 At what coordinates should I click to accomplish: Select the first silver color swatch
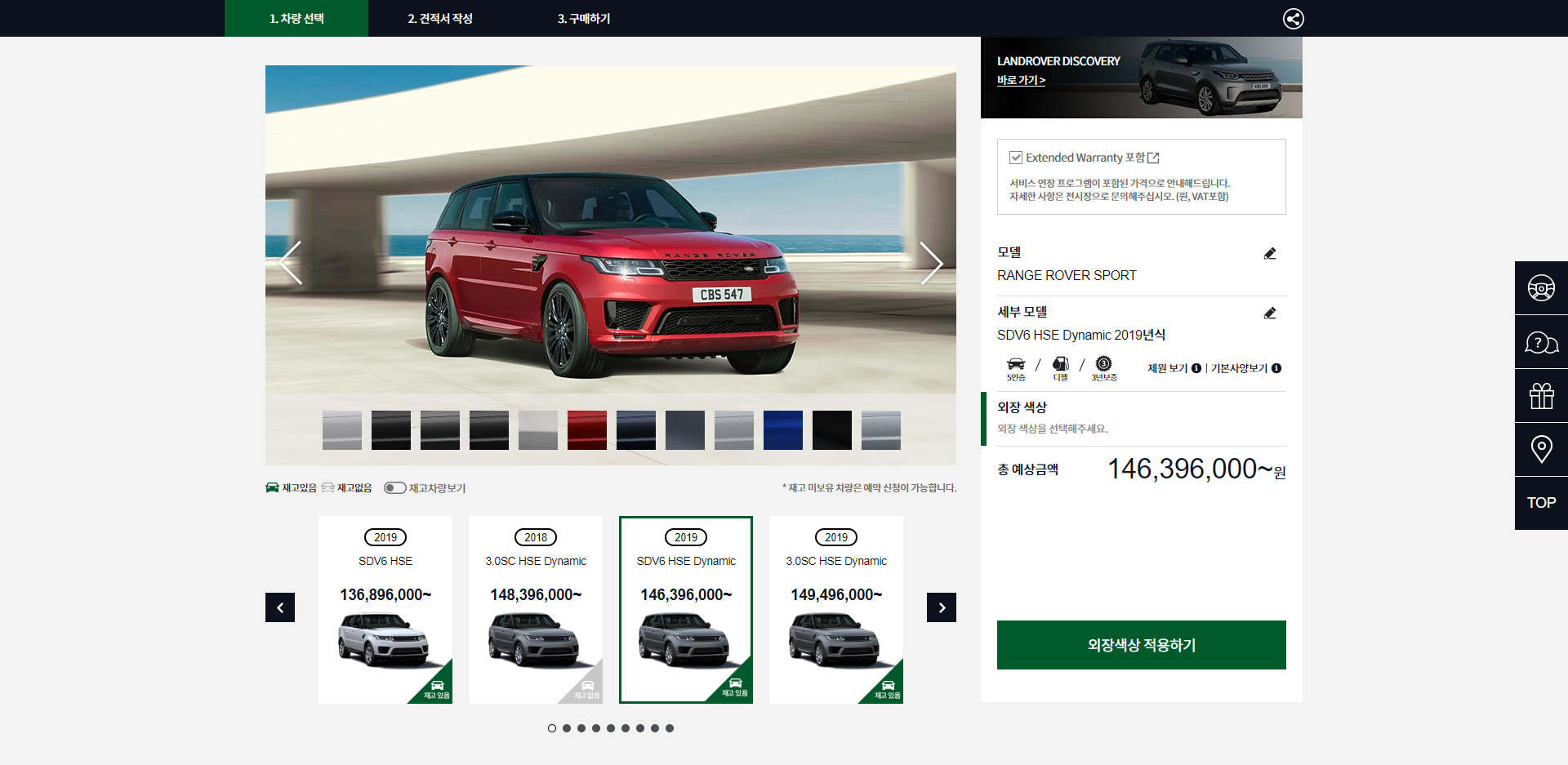342,430
